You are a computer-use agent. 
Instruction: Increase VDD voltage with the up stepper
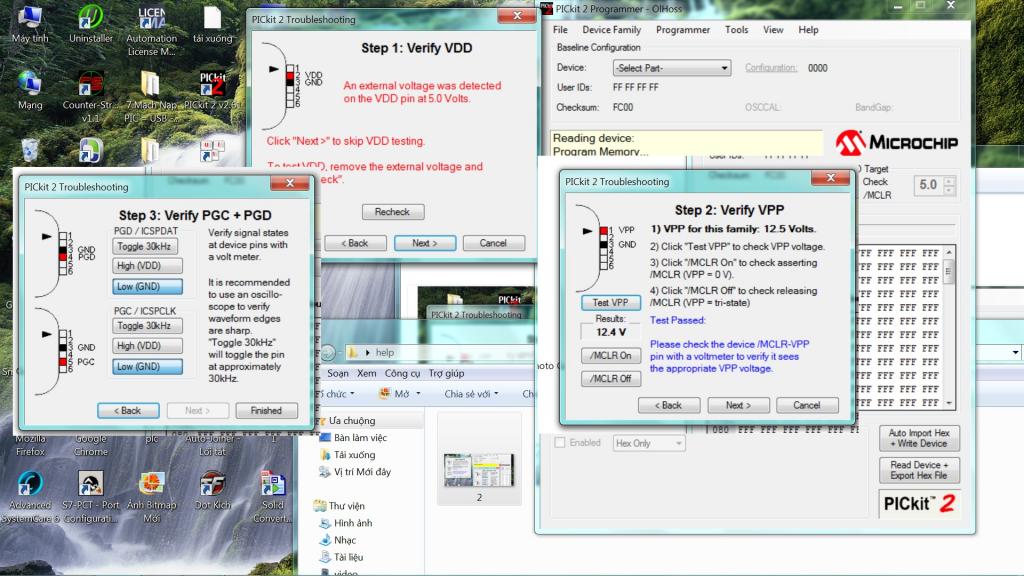click(x=949, y=181)
